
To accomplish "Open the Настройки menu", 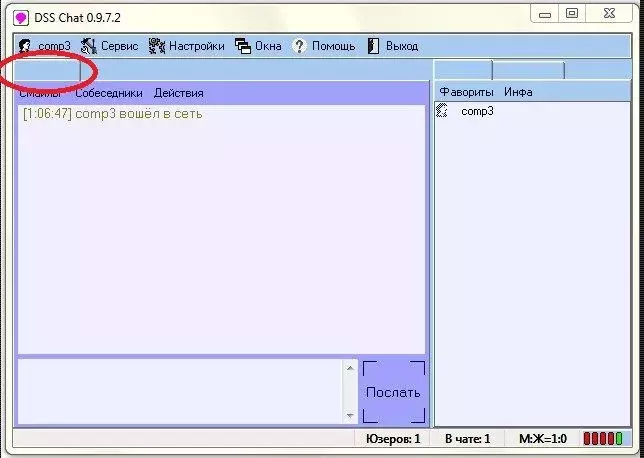I will 197,46.
